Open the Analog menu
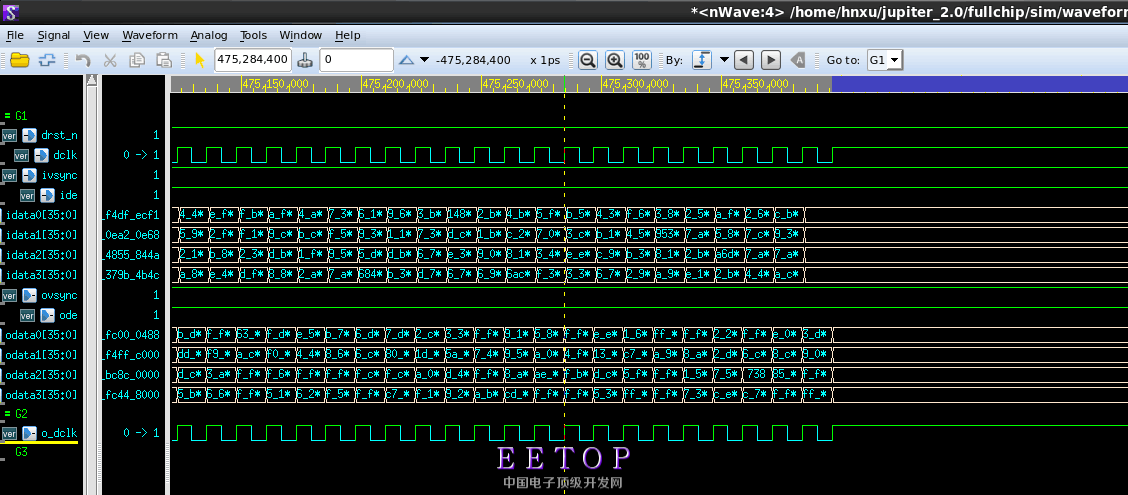Image resolution: width=1128 pixels, height=495 pixels. click(x=209, y=35)
